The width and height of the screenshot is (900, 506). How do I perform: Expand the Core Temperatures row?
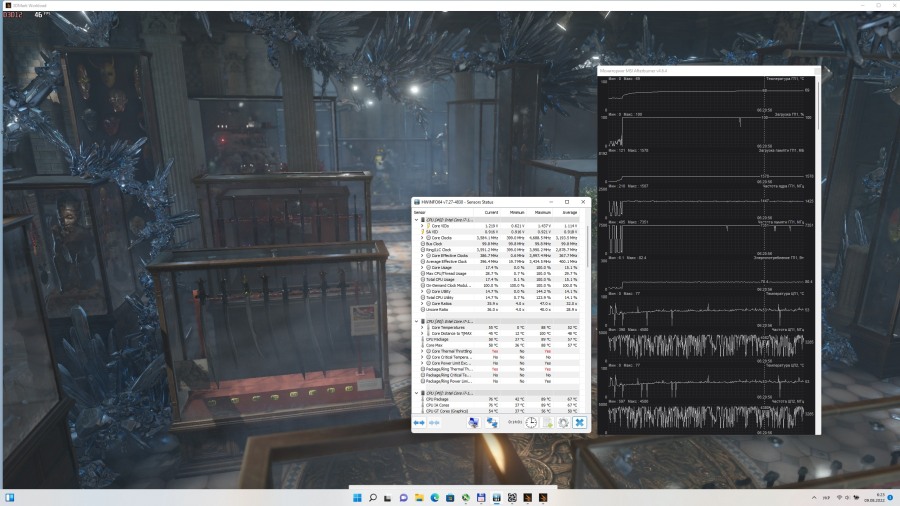point(422,327)
